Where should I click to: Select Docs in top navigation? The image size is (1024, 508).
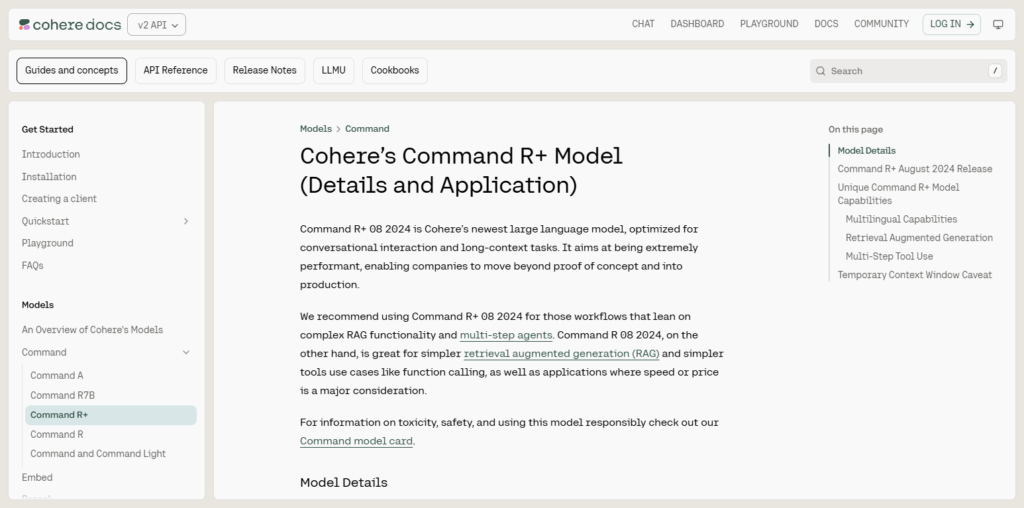pyautogui.click(x=826, y=24)
